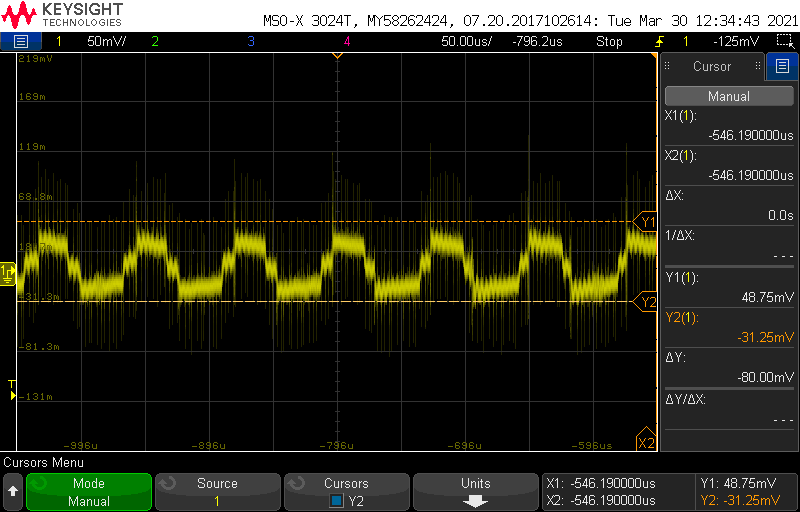
Task: Toggle the Y2 cursor checkbox
Action: 336,501
